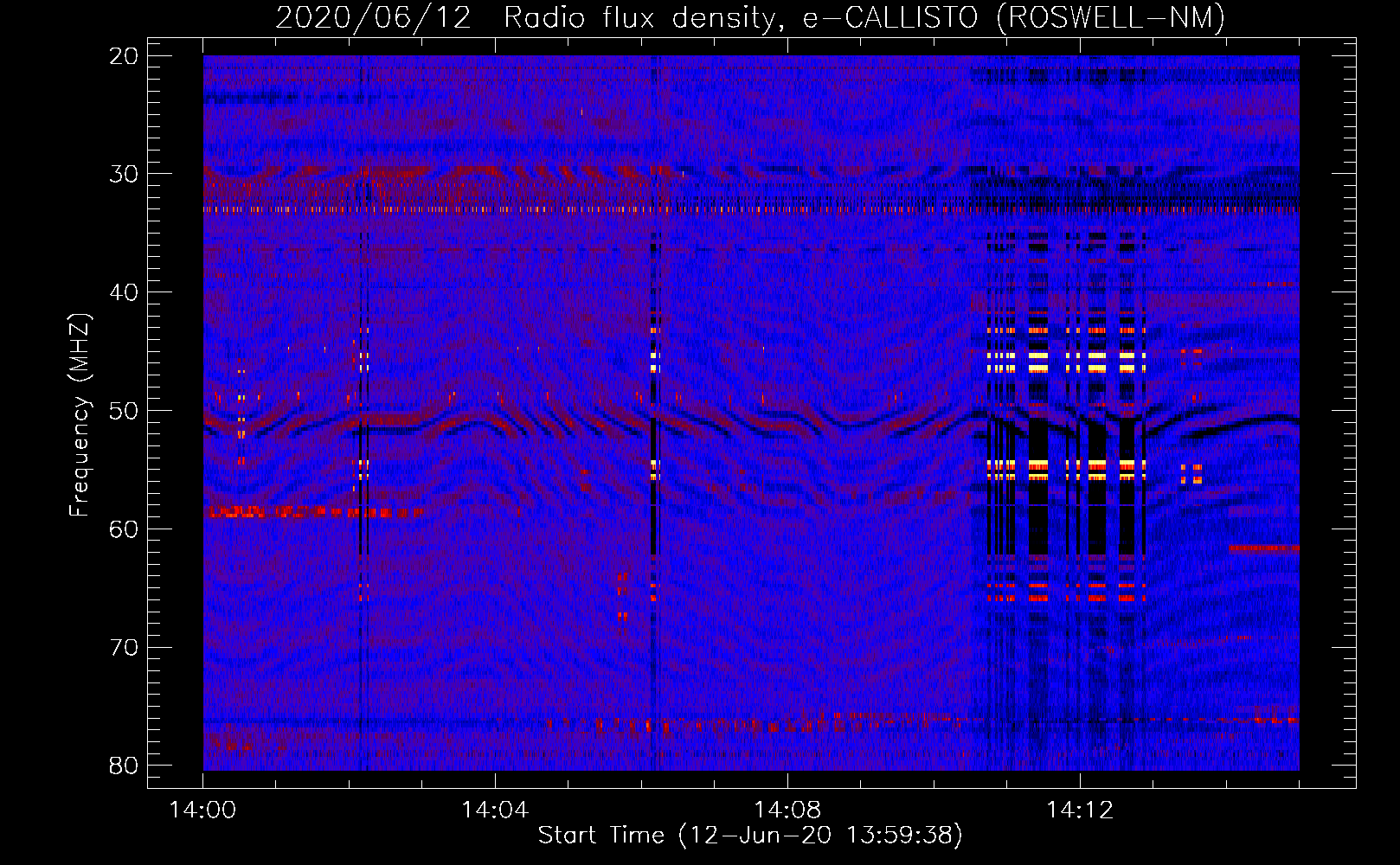Click the 40 MHz frequency tick label
This screenshot has width=1400, height=865.
(125, 292)
